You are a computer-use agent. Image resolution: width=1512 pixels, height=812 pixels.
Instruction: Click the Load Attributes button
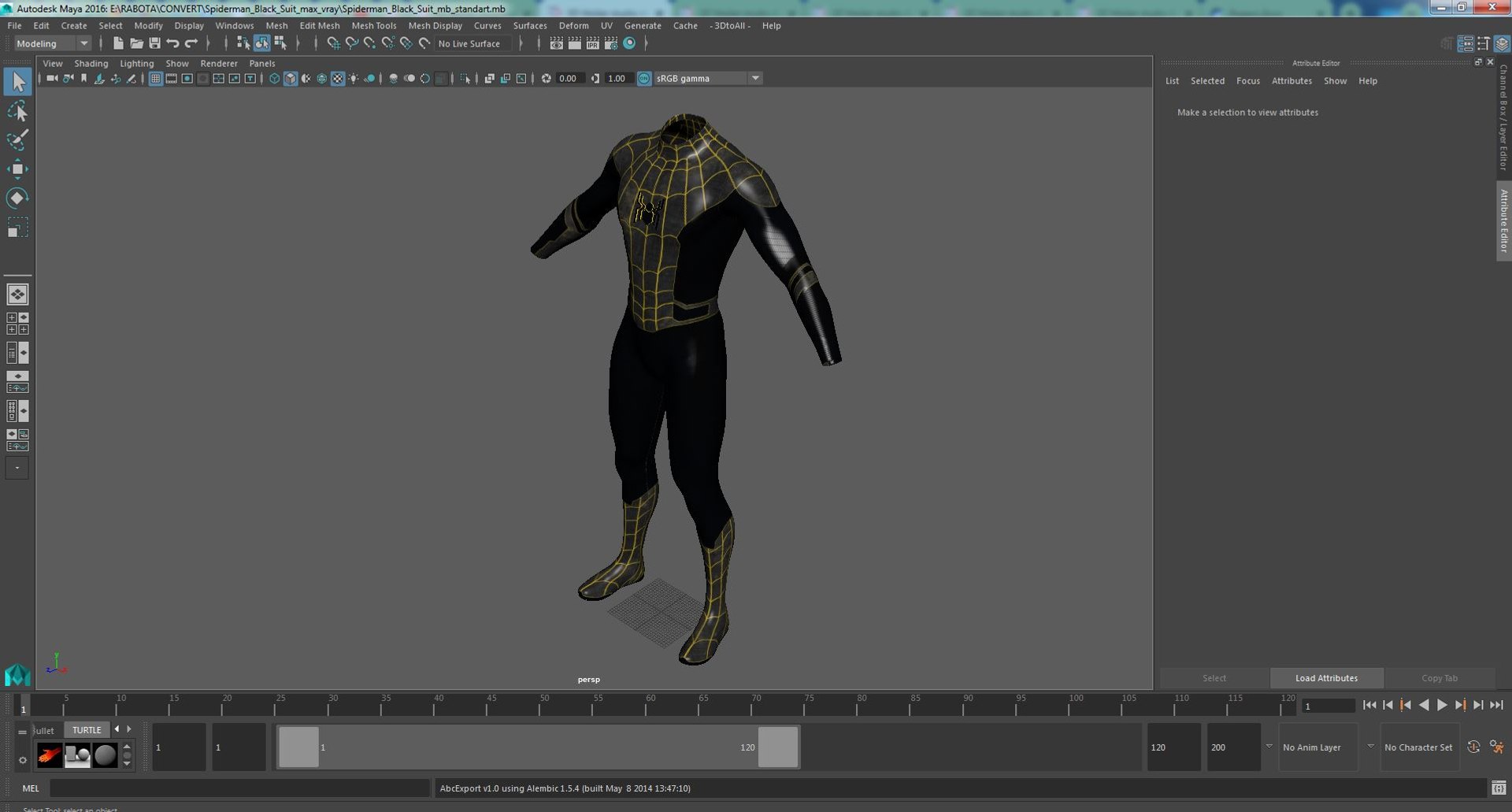pos(1326,678)
